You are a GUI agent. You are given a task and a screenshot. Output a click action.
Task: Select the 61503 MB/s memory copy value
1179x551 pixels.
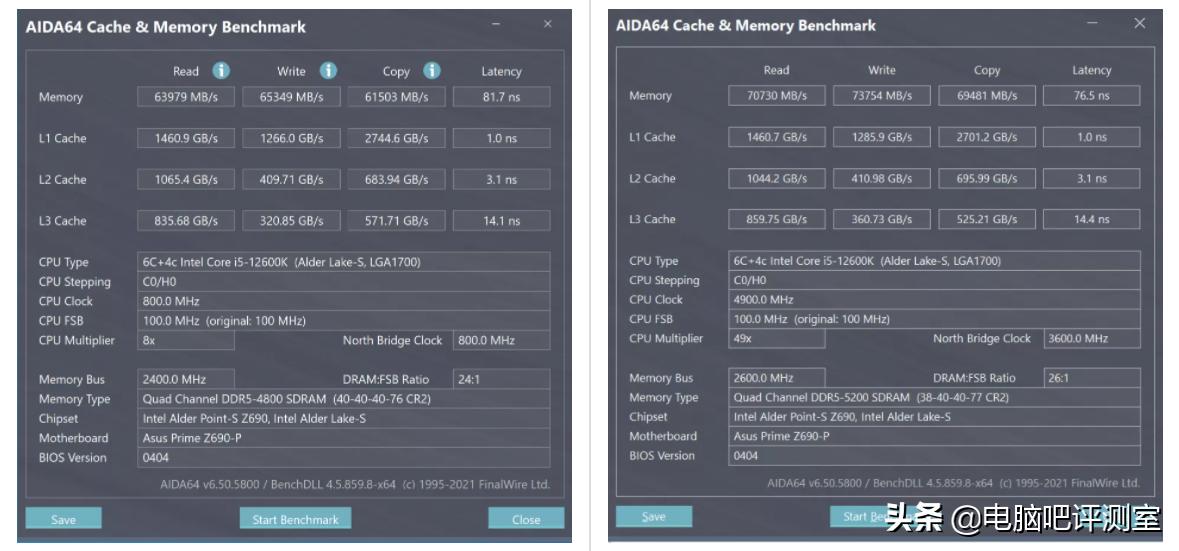[x=396, y=97]
